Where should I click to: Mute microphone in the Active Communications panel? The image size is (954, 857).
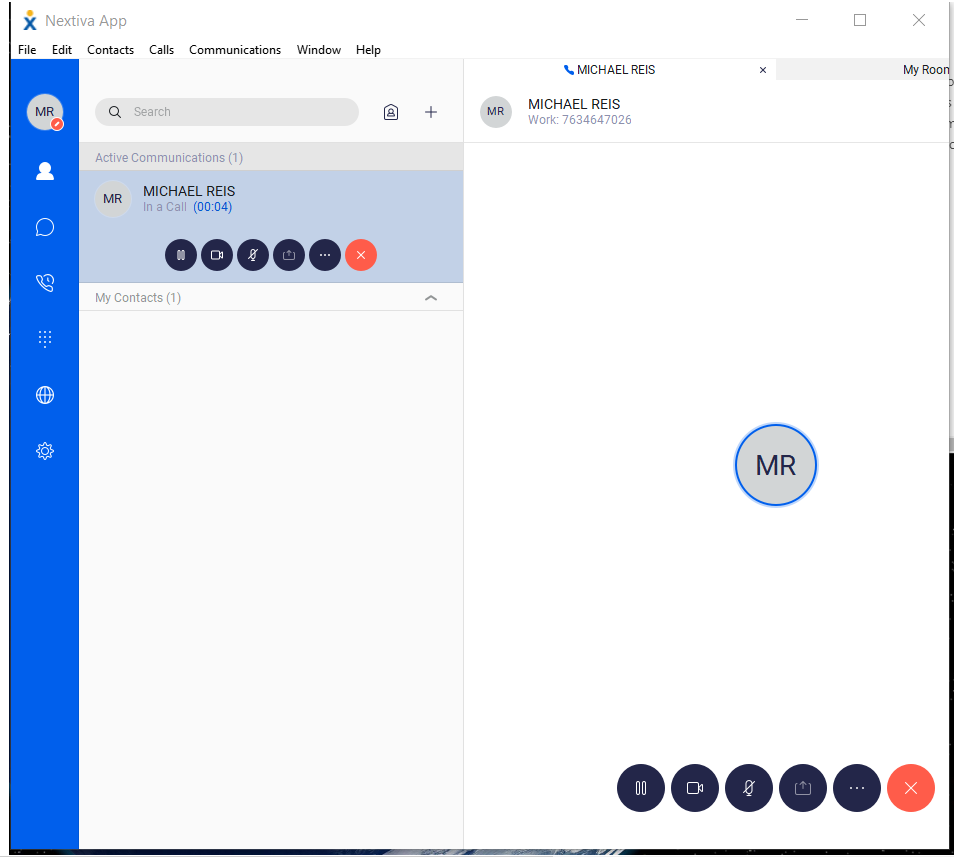tap(253, 255)
